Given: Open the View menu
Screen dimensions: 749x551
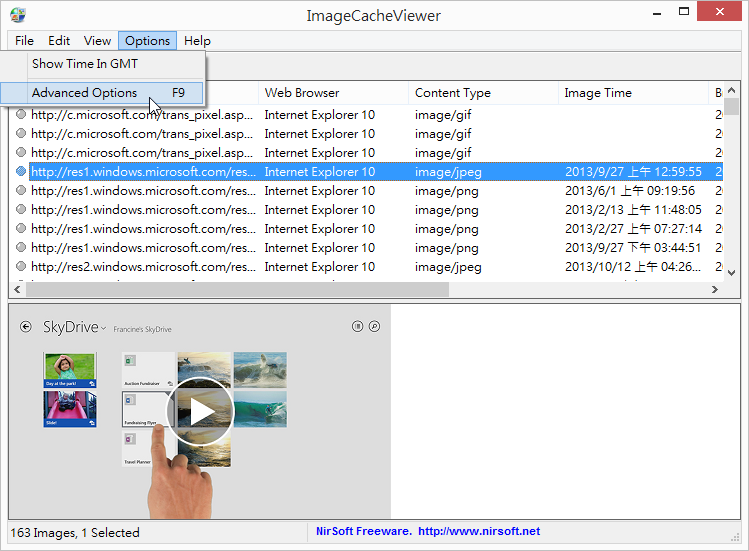Looking at the screenshot, I should pos(97,41).
